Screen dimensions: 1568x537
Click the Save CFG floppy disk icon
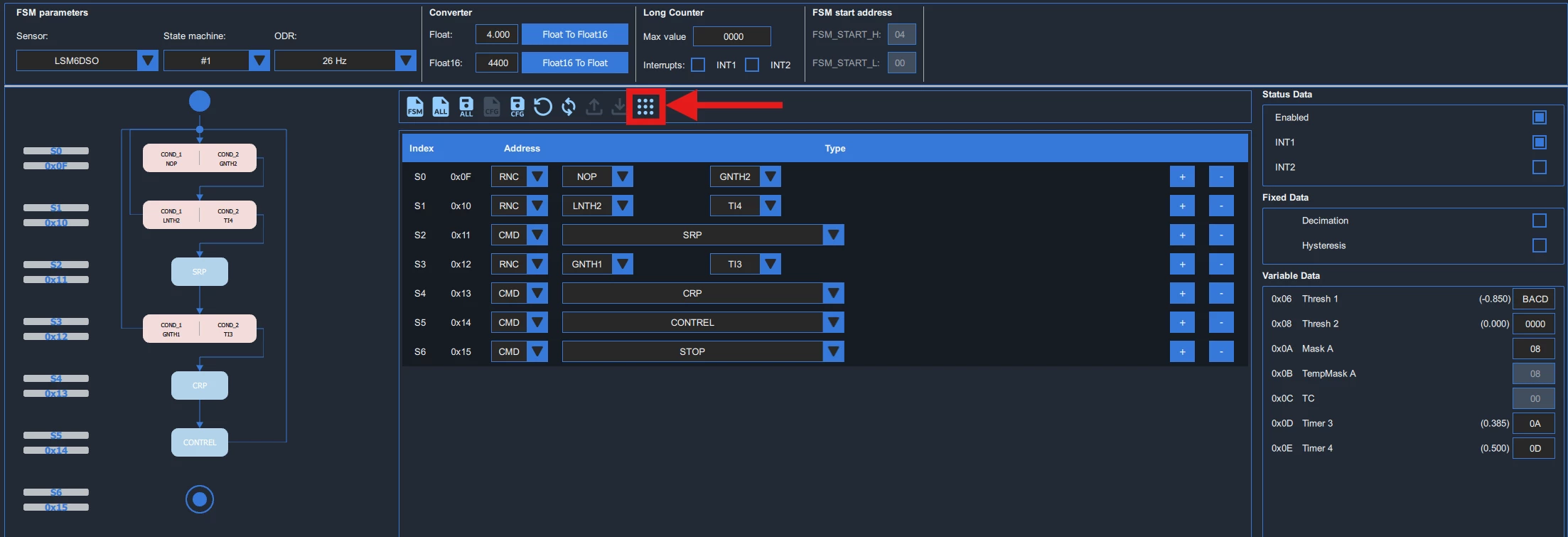coord(517,107)
